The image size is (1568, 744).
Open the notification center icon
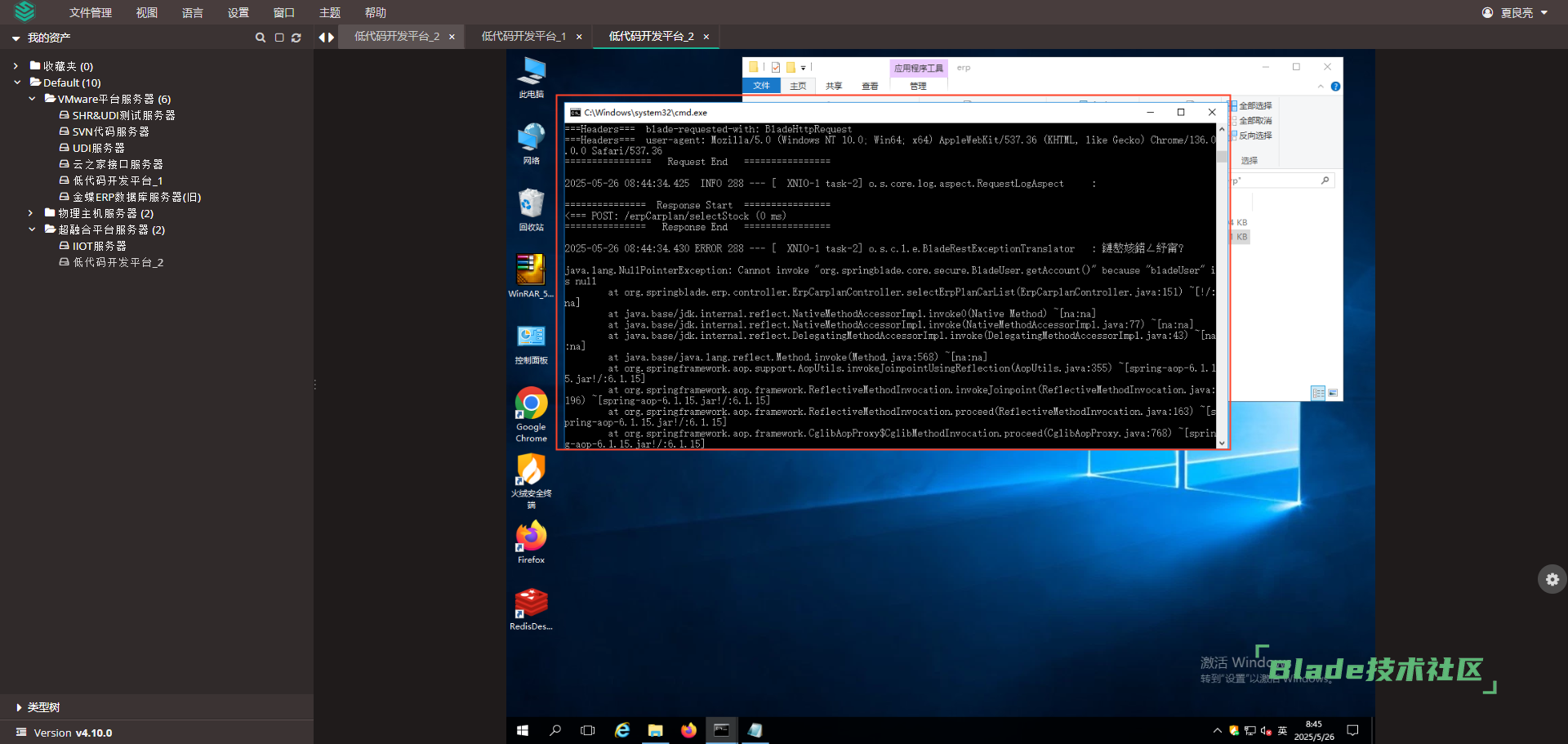coord(1352,730)
